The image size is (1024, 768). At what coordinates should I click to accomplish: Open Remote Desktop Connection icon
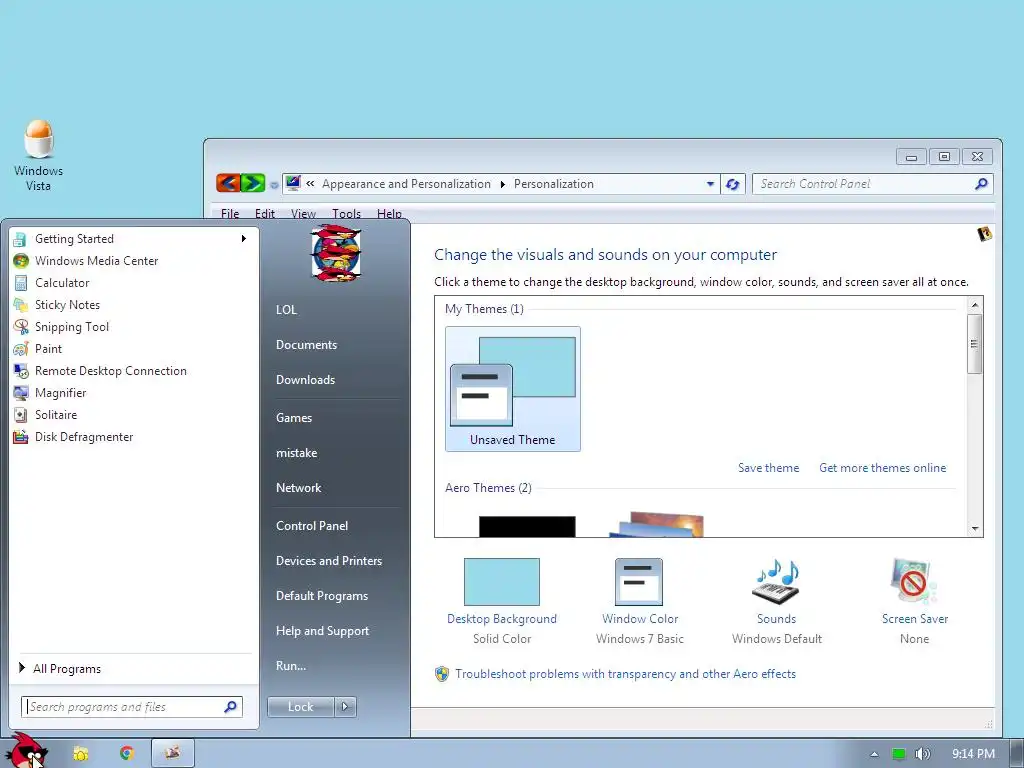[21, 371]
